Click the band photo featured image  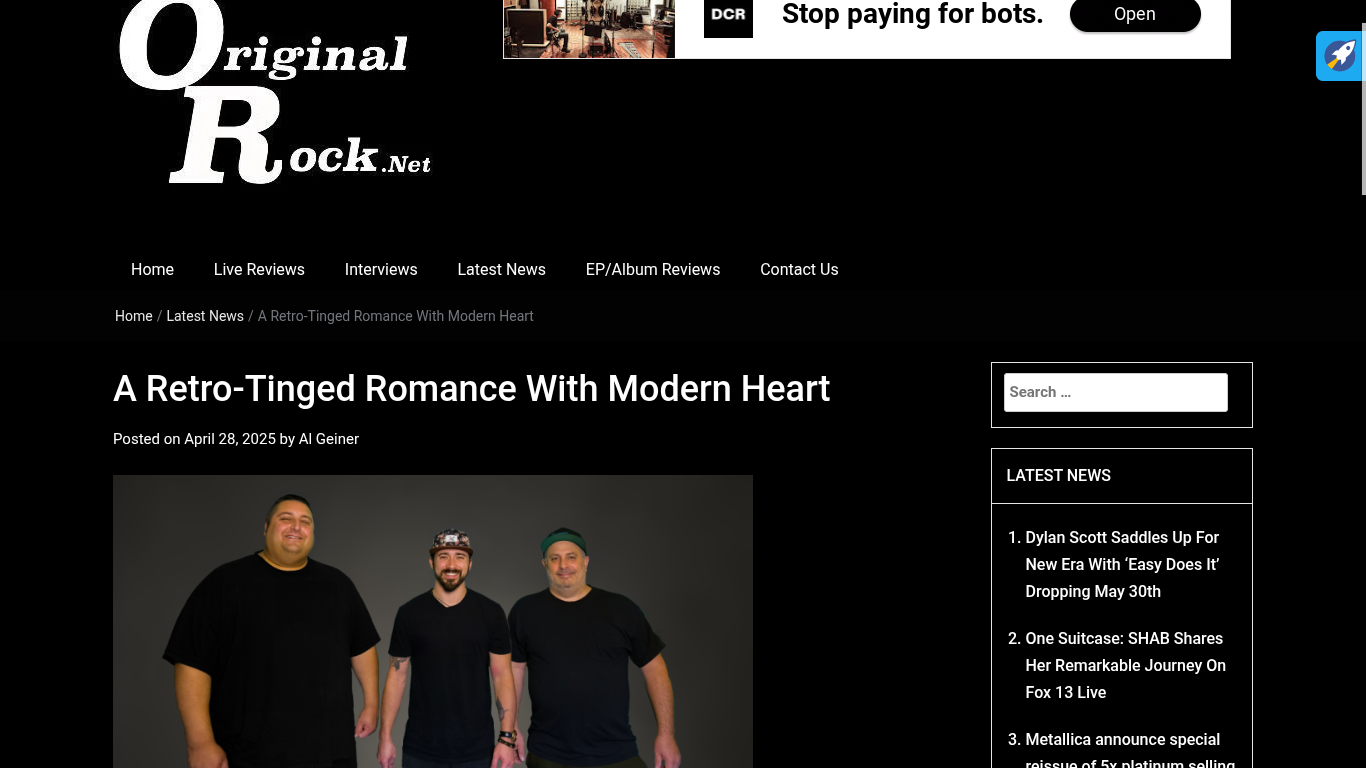[433, 621]
